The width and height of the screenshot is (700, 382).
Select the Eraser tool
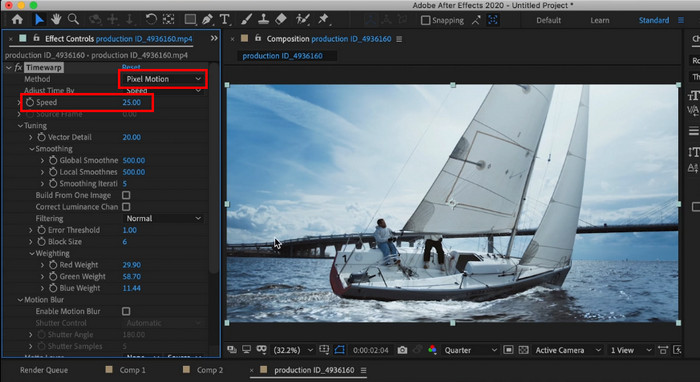click(x=280, y=20)
